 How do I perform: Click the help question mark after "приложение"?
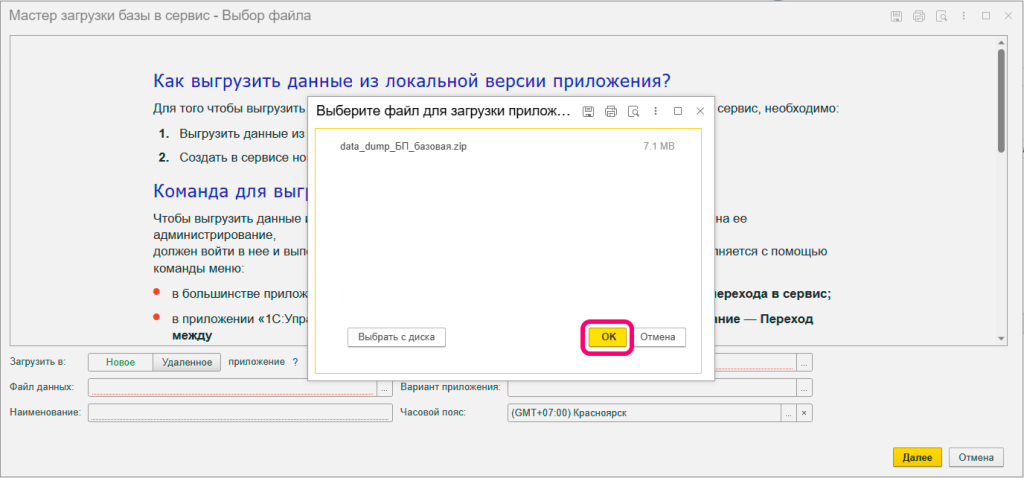(x=295, y=362)
